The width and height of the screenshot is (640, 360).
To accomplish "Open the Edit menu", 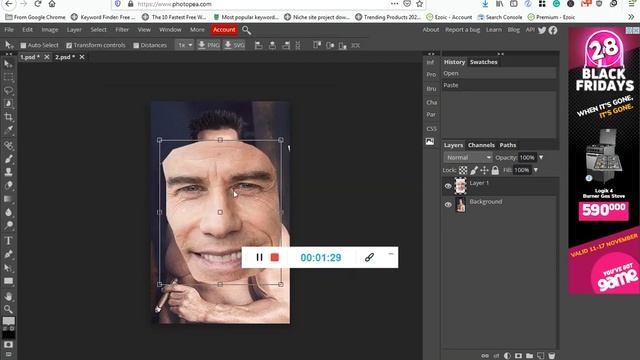I will pos(27,30).
